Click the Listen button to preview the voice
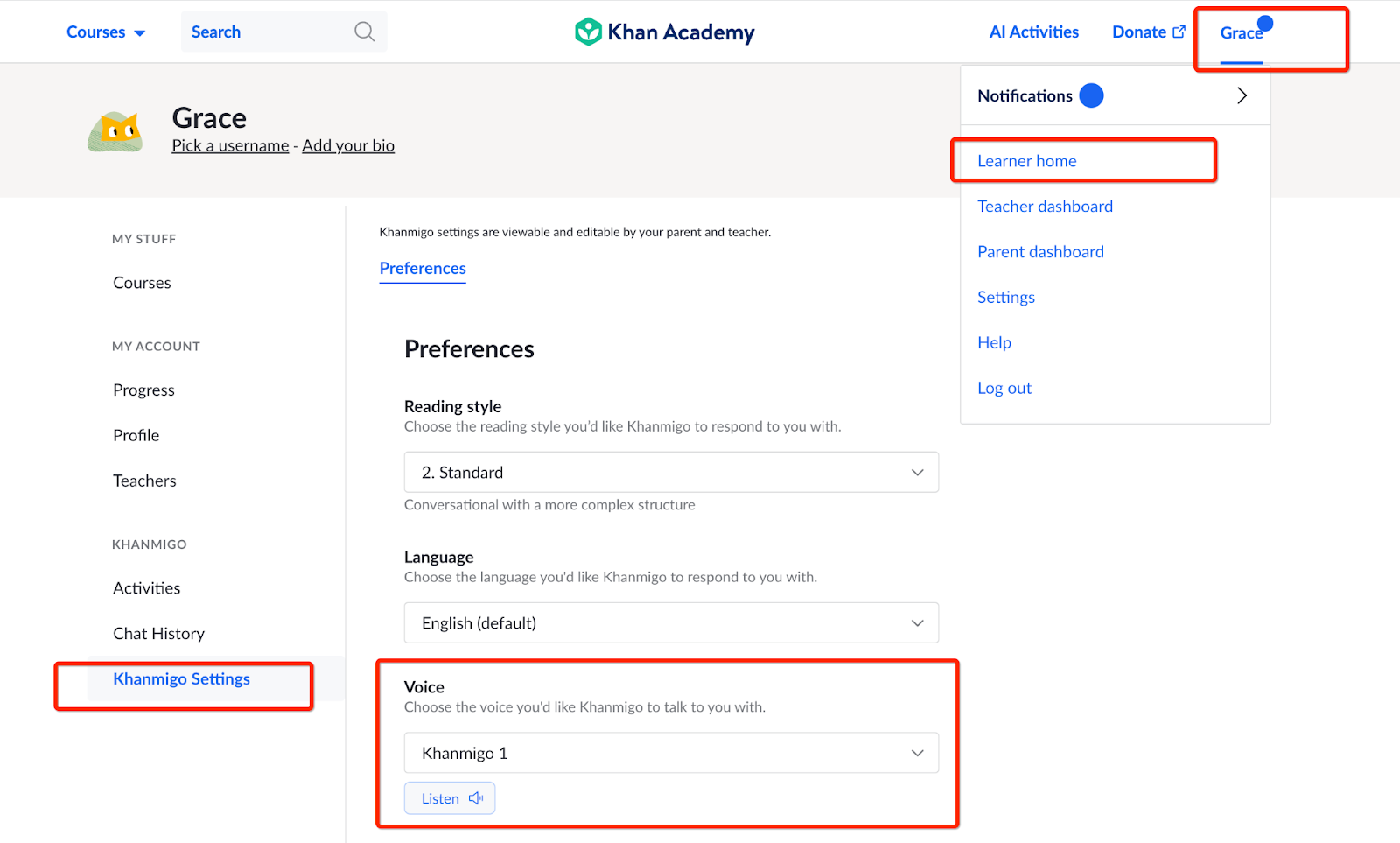The height and width of the screenshot is (843, 1400). click(449, 797)
